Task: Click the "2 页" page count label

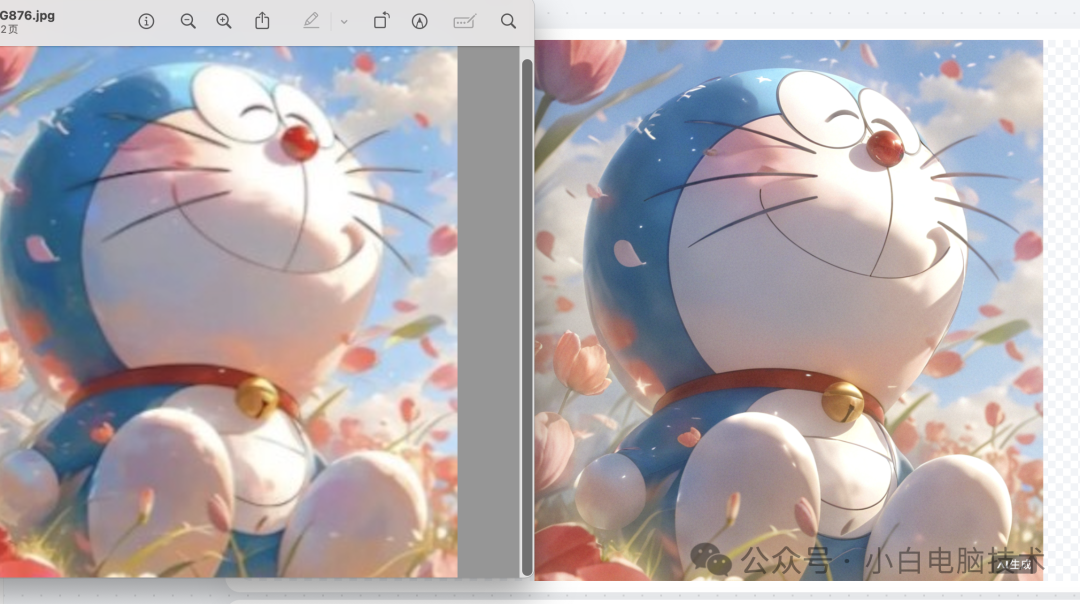Action: (10, 30)
